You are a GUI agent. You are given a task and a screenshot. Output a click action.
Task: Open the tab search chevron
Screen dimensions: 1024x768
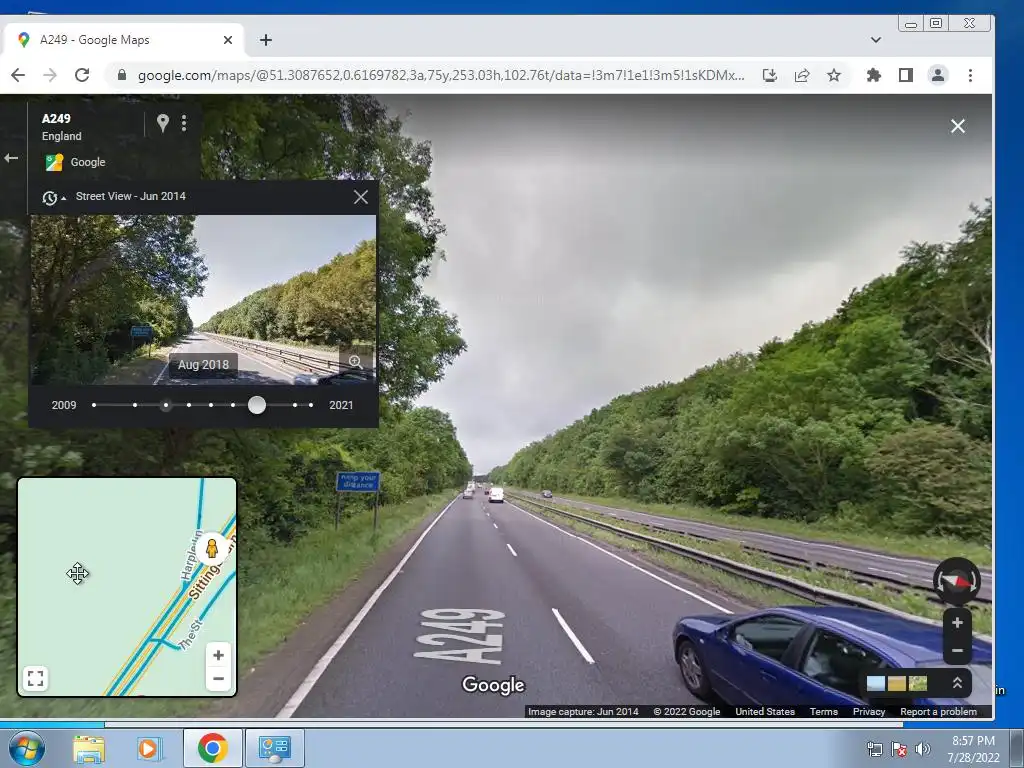click(876, 40)
